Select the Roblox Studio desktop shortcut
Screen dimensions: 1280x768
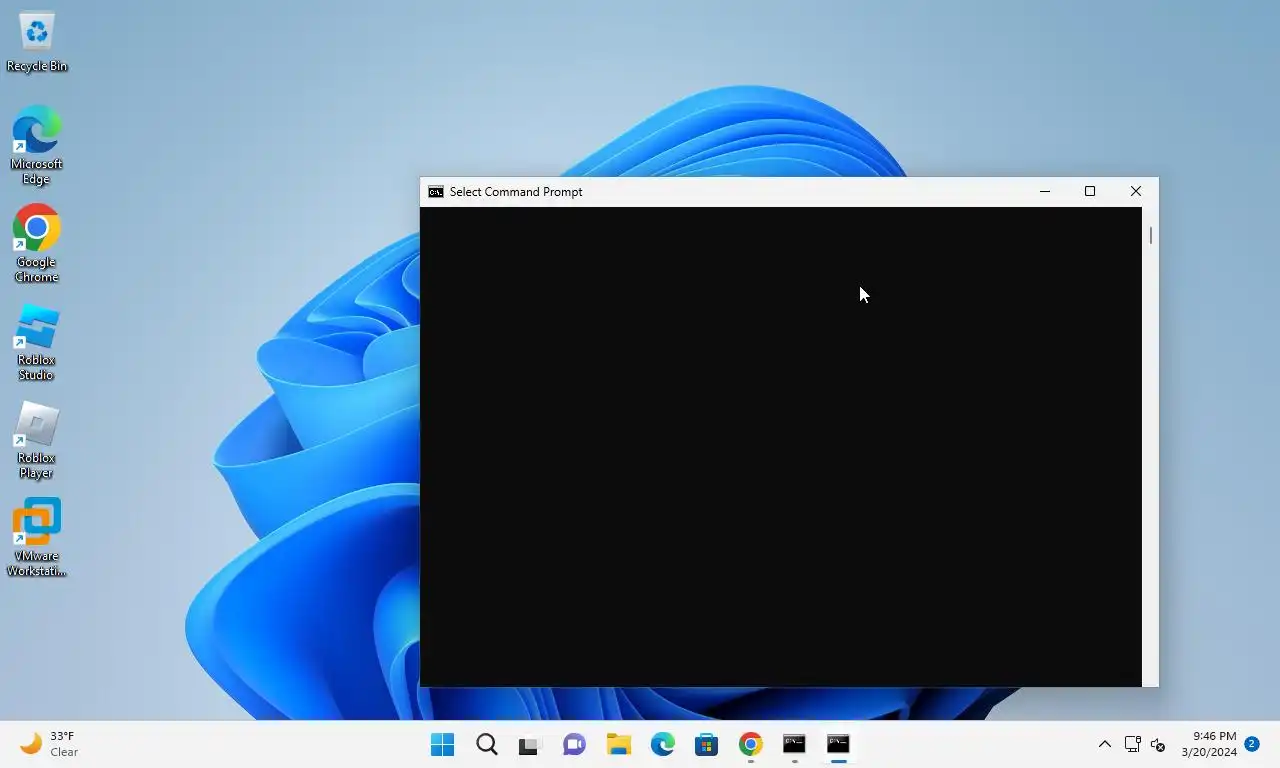tap(37, 342)
